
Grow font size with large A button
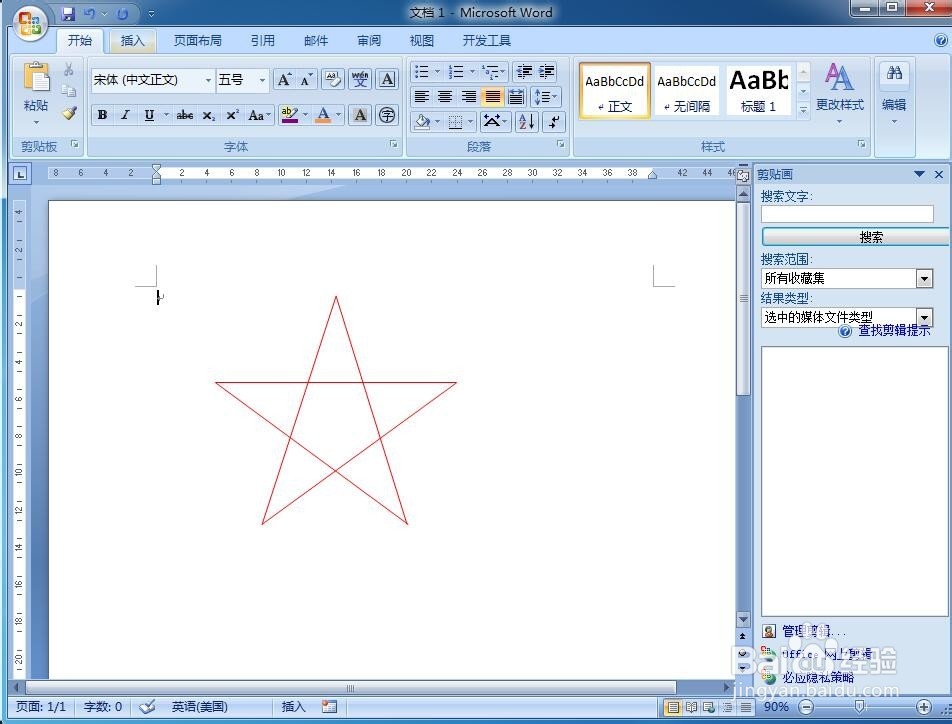(284, 80)
